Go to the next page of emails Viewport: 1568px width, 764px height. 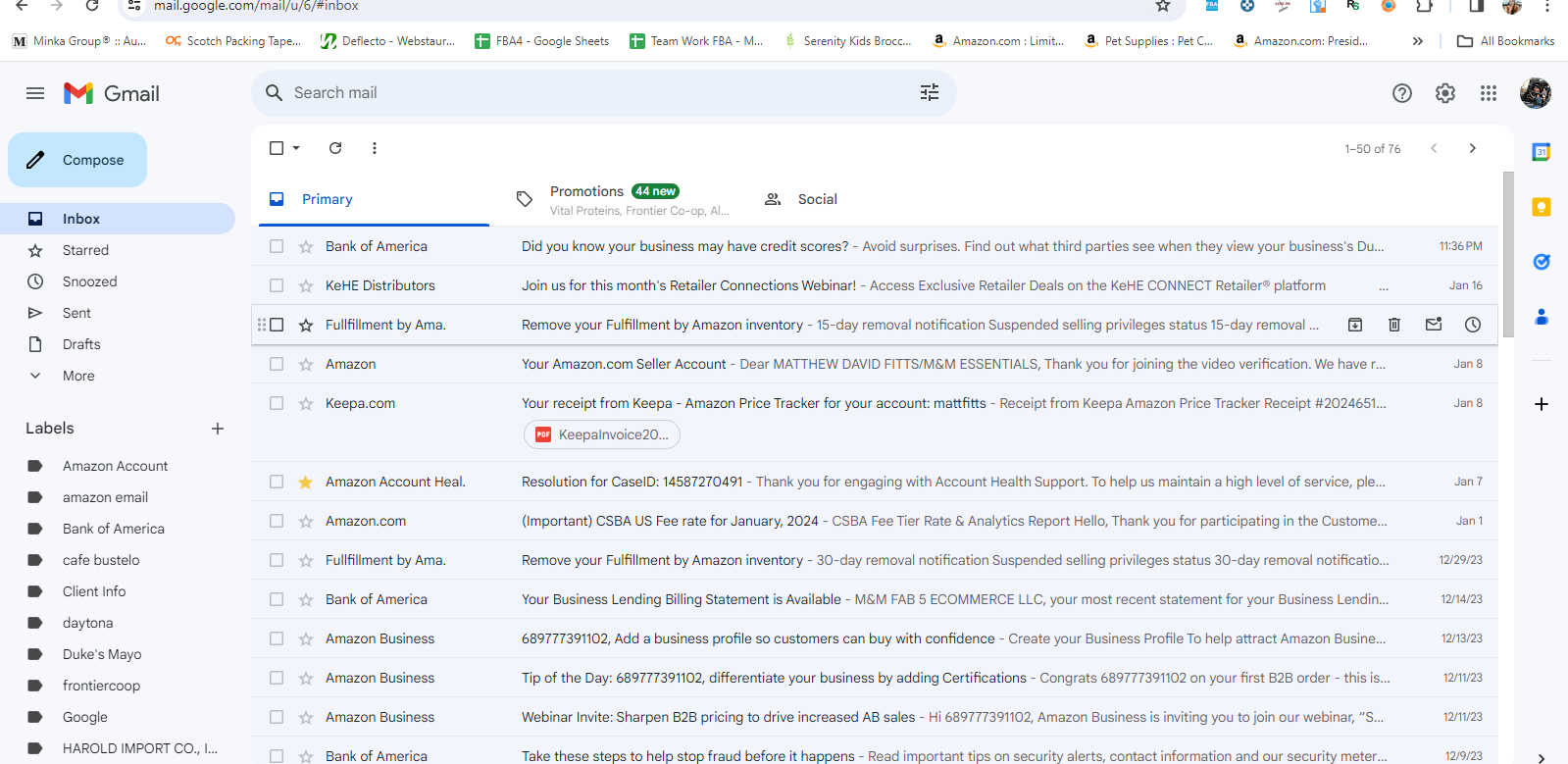tap(1472, 148)
